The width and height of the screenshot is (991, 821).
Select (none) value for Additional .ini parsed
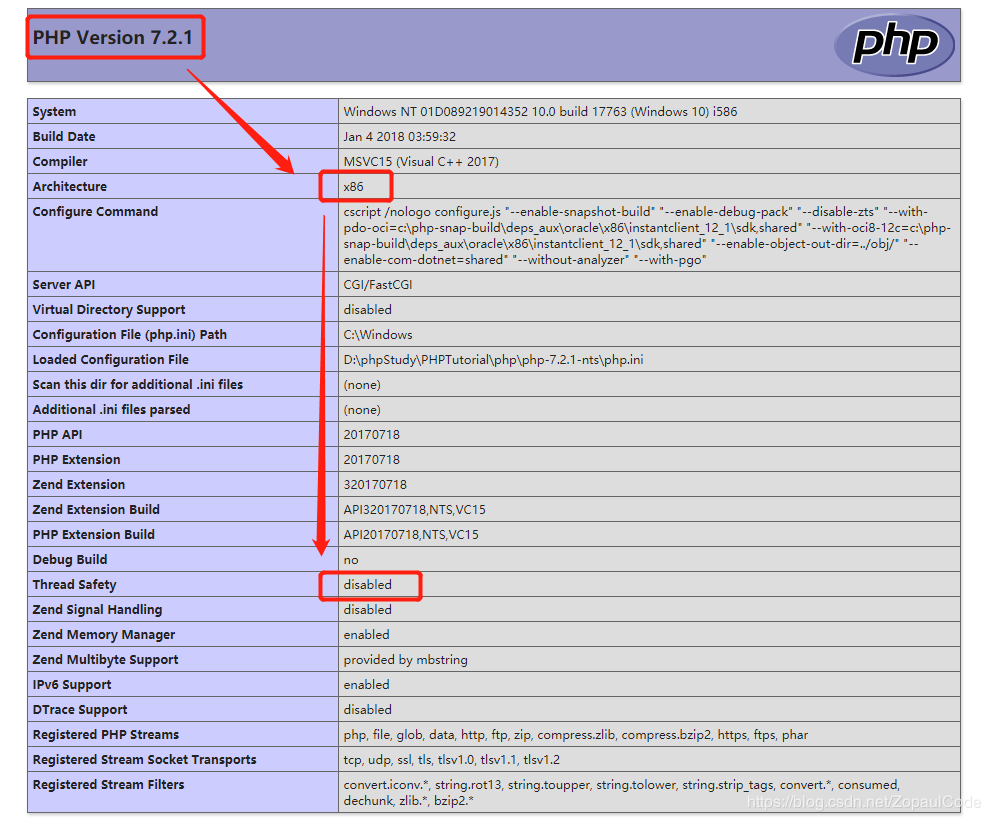pyautogui.click(x=362, y=410)
